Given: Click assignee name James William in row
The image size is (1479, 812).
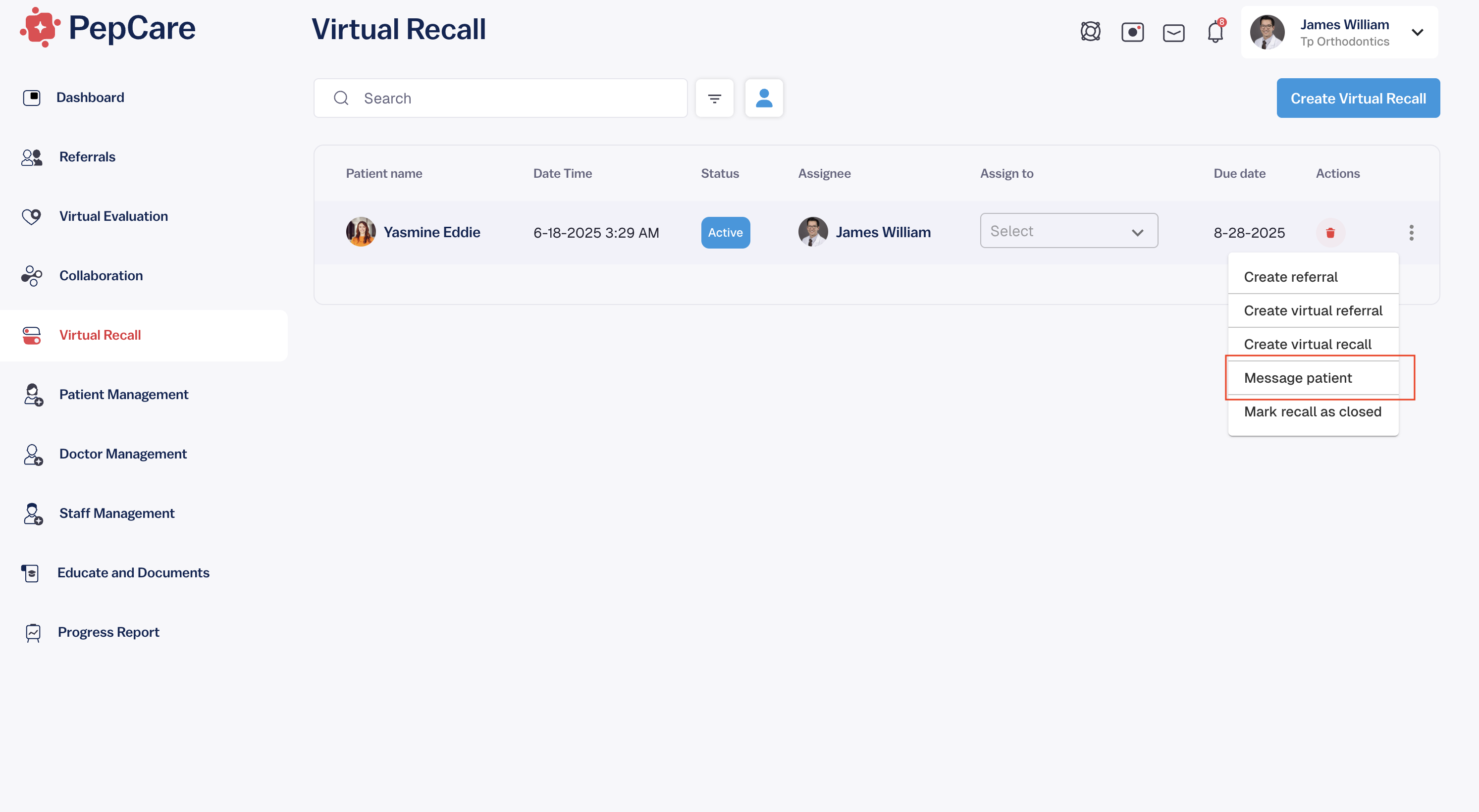Looking at the screenshot, I should tap(883, 232).
